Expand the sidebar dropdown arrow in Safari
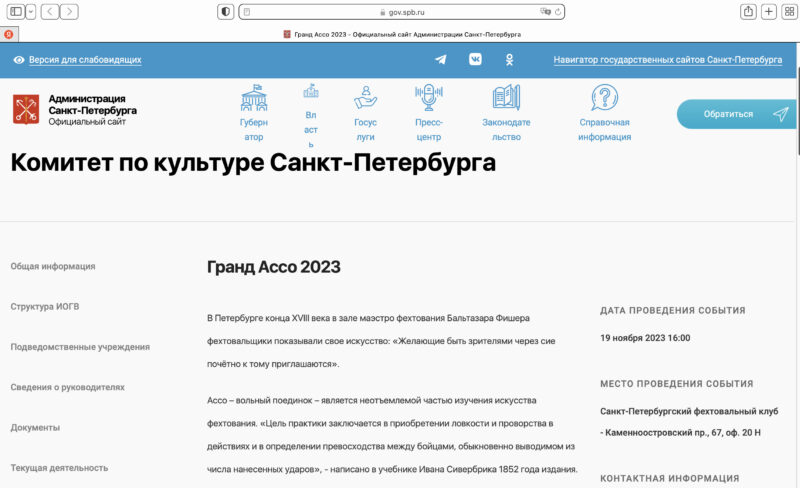Image resolution: width=800 pixels, height=488 pixels. [x=31, y=12]
